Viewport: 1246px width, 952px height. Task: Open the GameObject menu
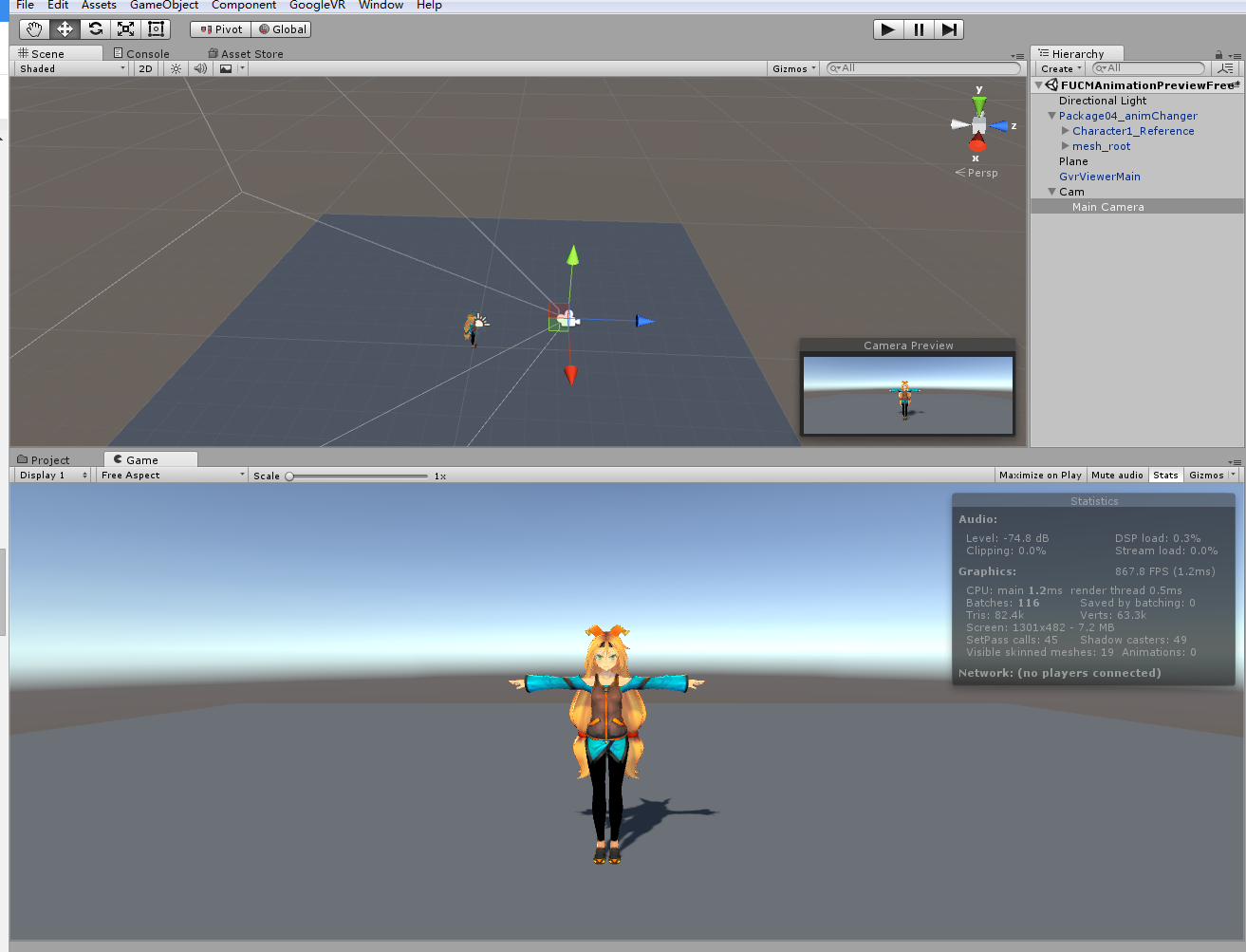[x=164, y=5]
